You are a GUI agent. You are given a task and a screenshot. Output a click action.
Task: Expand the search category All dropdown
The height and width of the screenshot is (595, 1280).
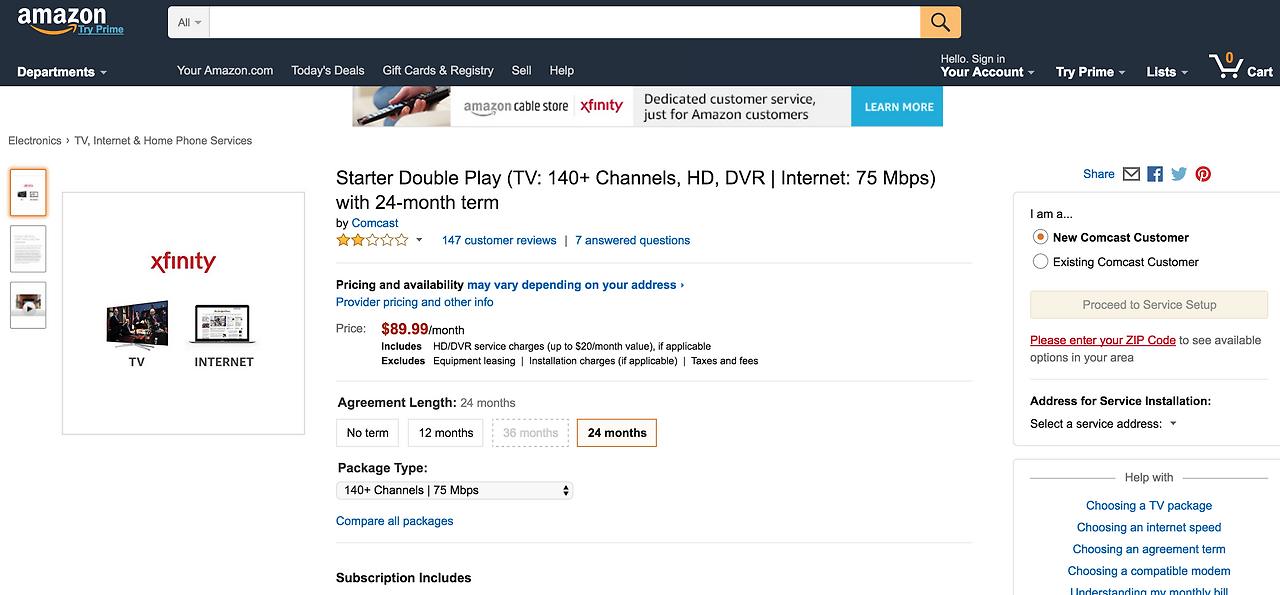189,22
